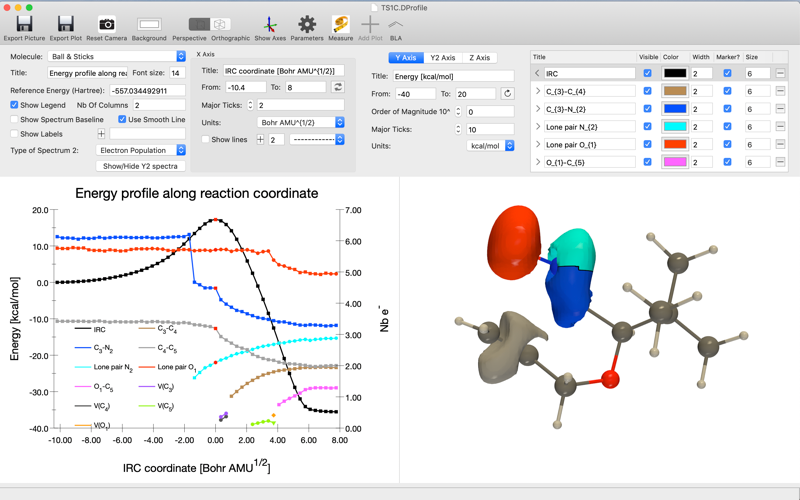Adjust Y Axis Major Ticks stepper
Screen dimensions: 800x500
tap(458, 130)
